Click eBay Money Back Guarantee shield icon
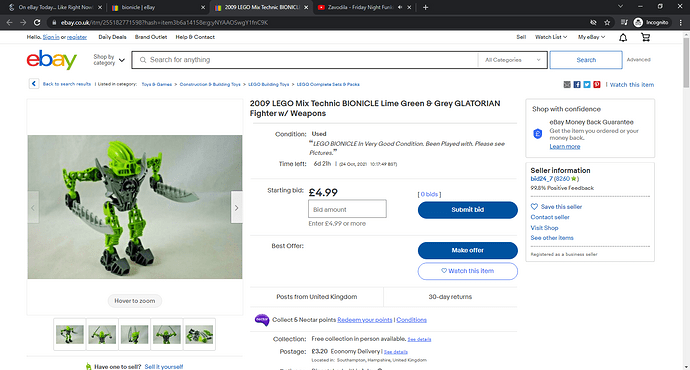This screenshot has height=370, width=690. pyautogui.click(x=537, y=134)
